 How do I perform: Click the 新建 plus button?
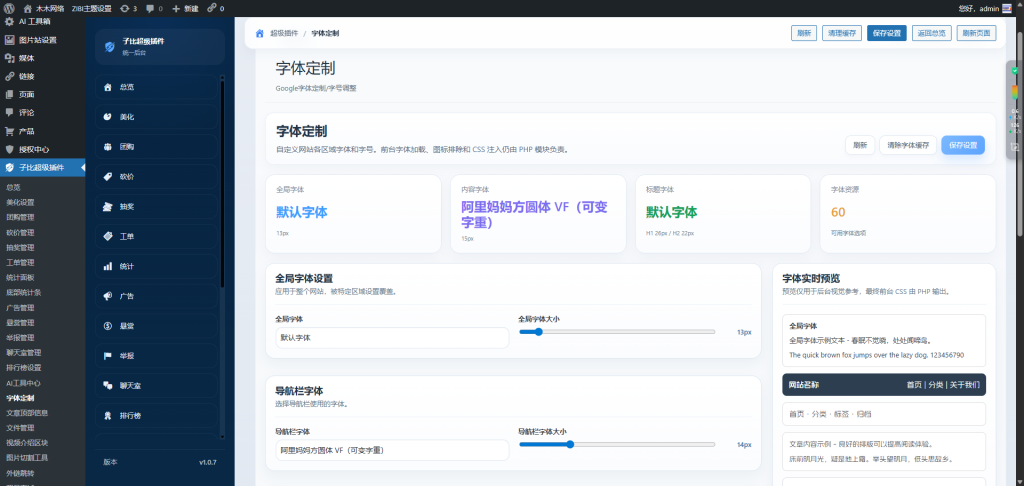pos(185,8)
